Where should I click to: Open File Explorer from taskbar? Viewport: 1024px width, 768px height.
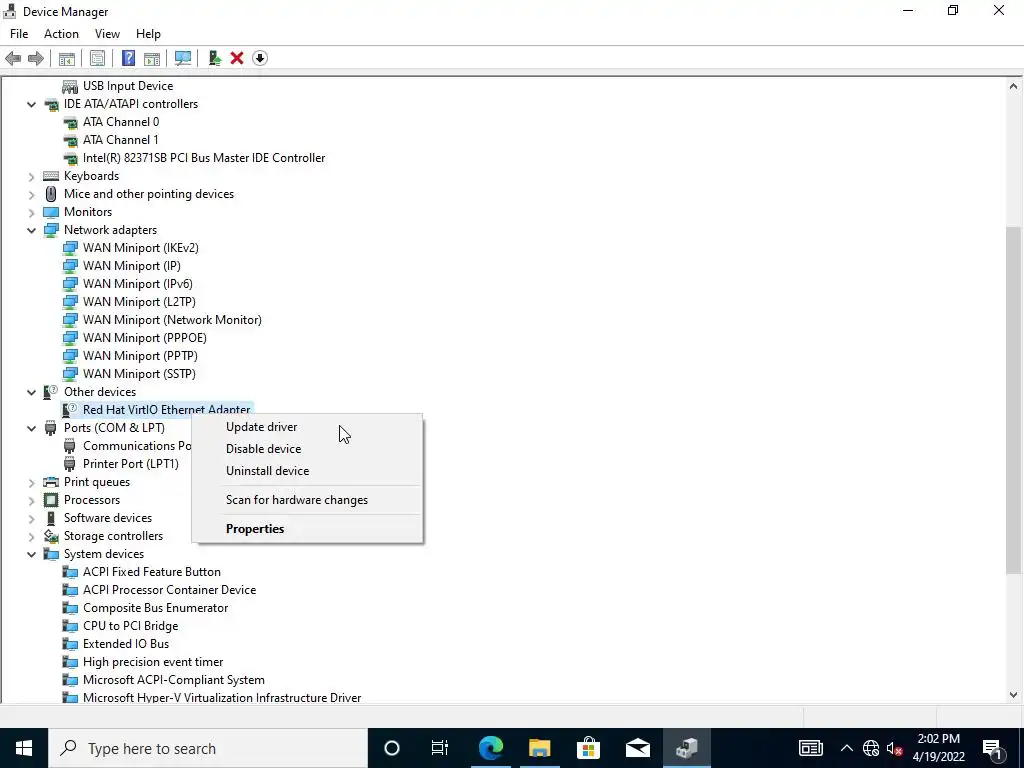click(x=539, y=748)
